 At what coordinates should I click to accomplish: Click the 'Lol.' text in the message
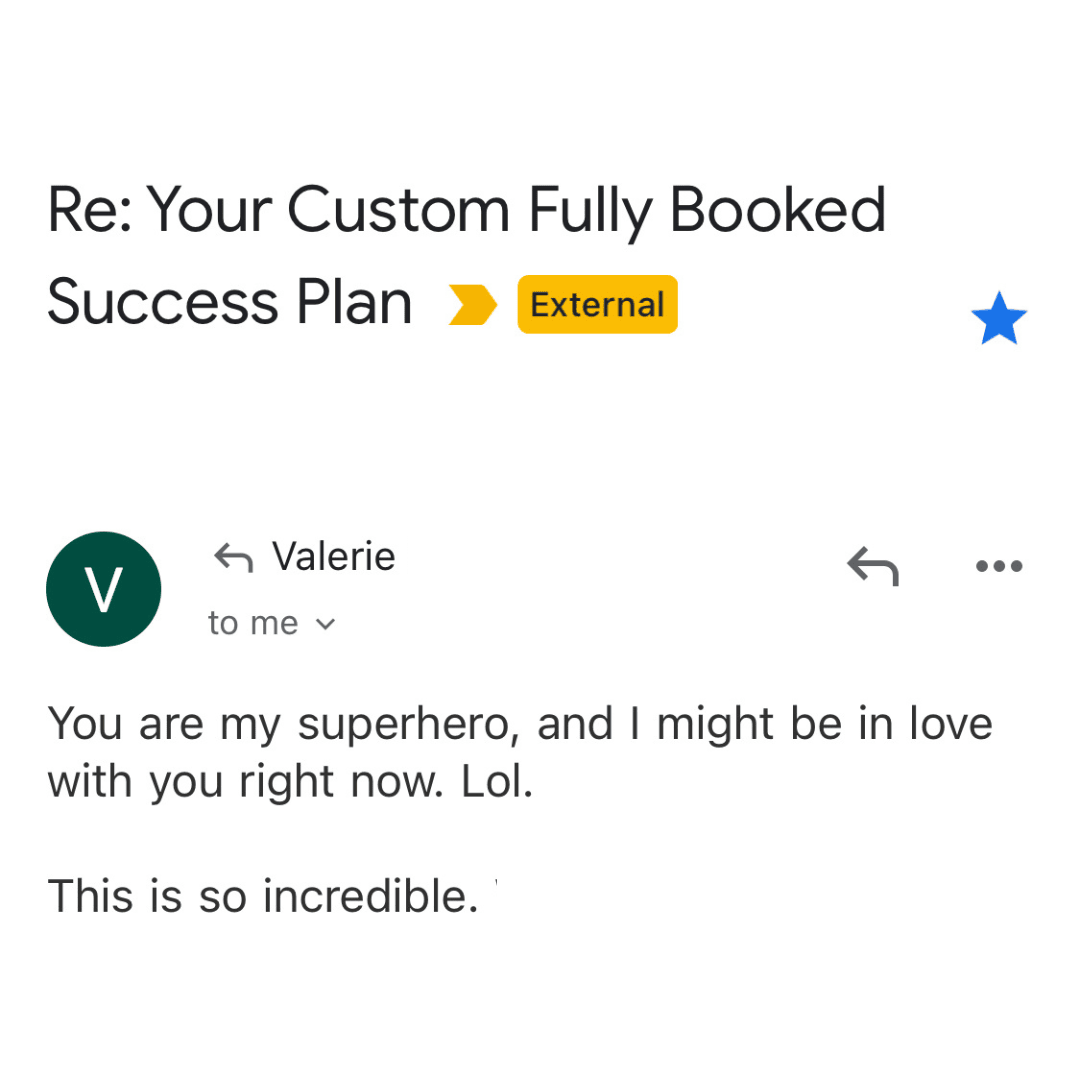(496, 783)
